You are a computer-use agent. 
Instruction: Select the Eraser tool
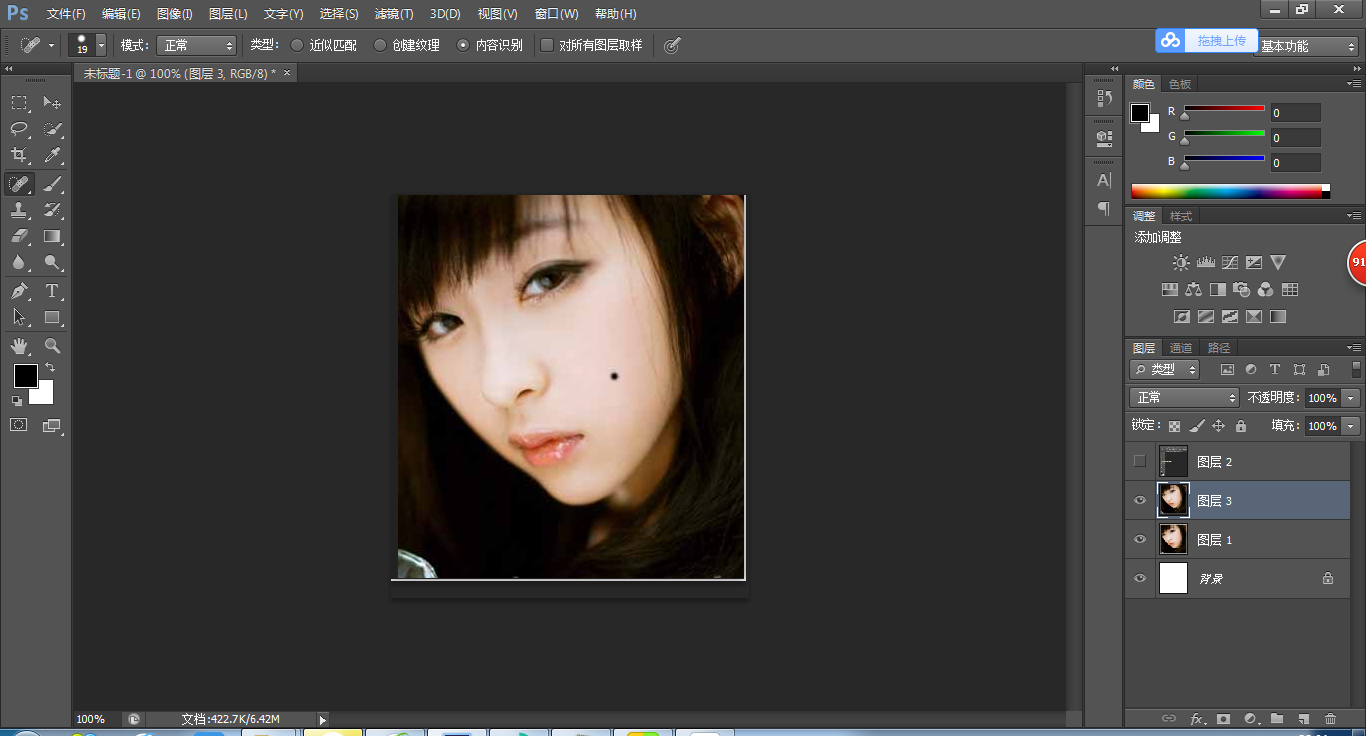coord(19,237)
